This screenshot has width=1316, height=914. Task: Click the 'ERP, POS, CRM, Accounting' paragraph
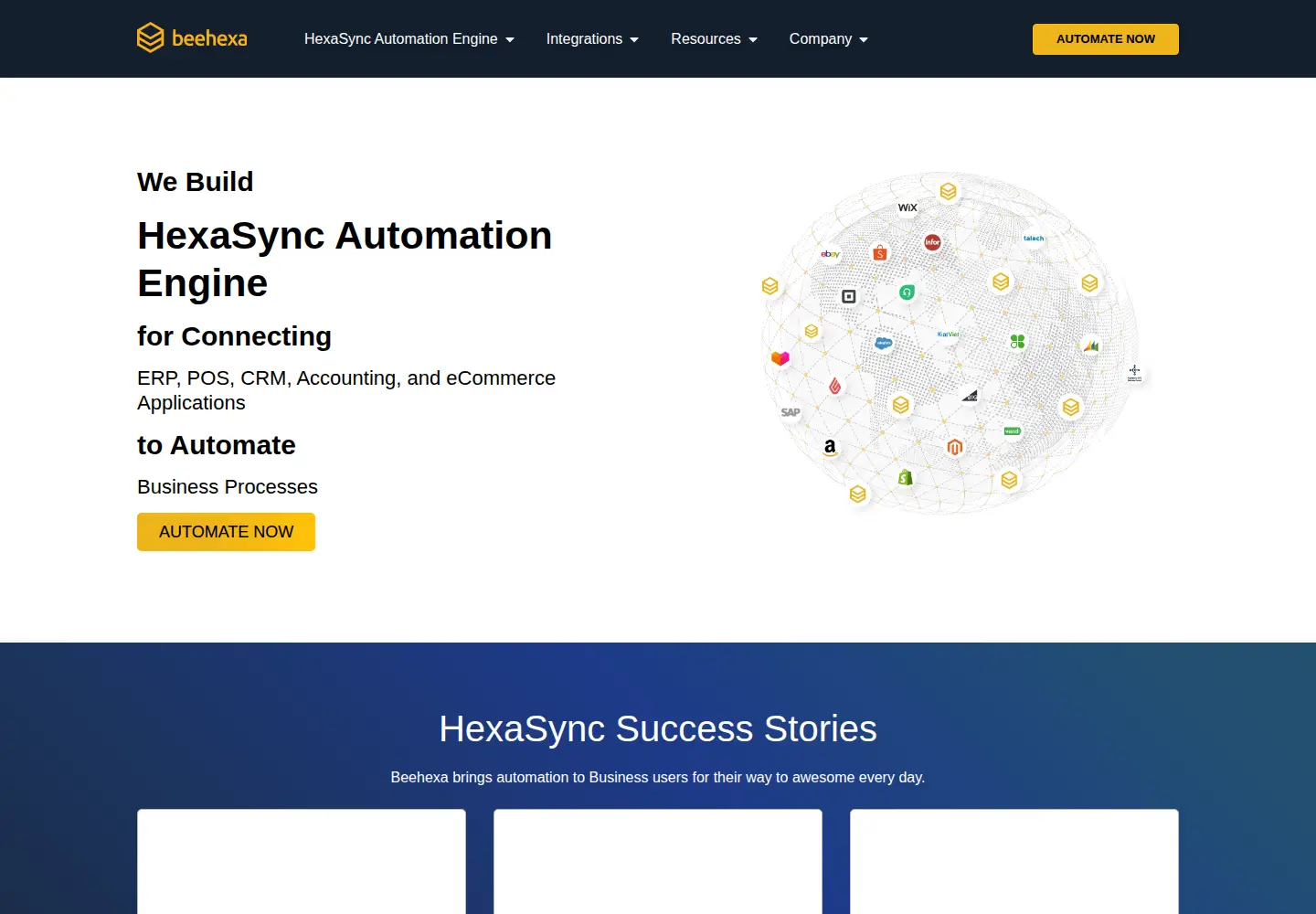coord(346,390)
